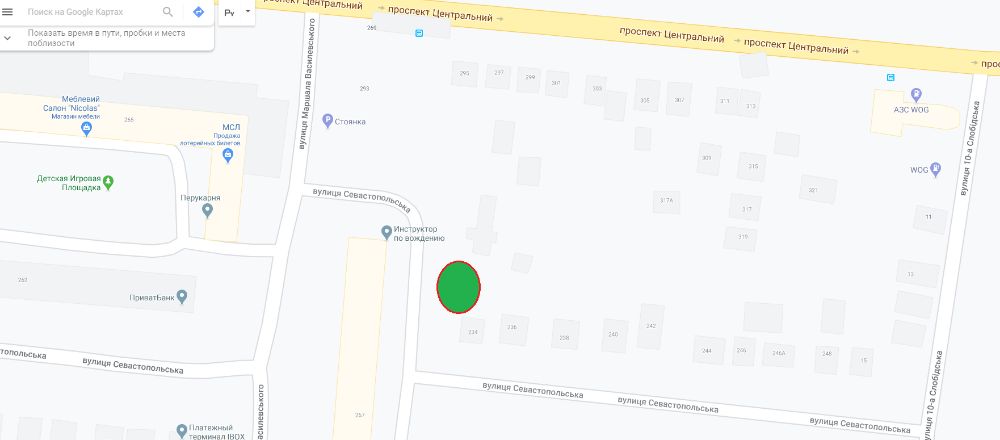Click the 'Стоянка' label text

pyautogui.click(x=350, y=121)
